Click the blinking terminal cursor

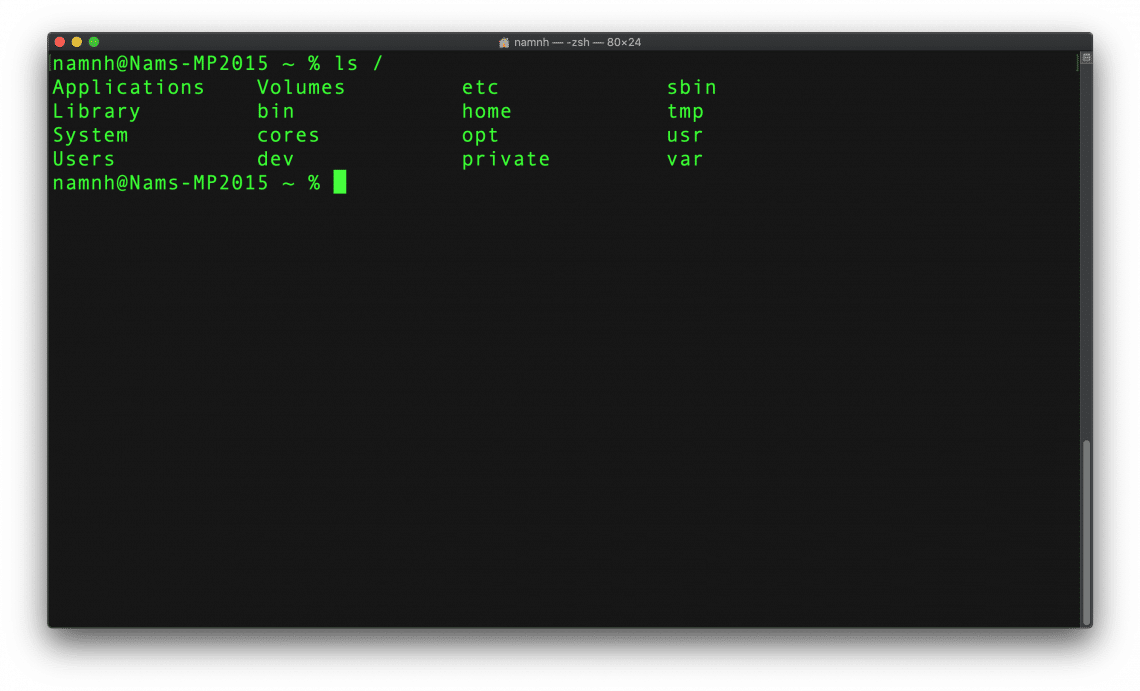(x=340, y=182)
